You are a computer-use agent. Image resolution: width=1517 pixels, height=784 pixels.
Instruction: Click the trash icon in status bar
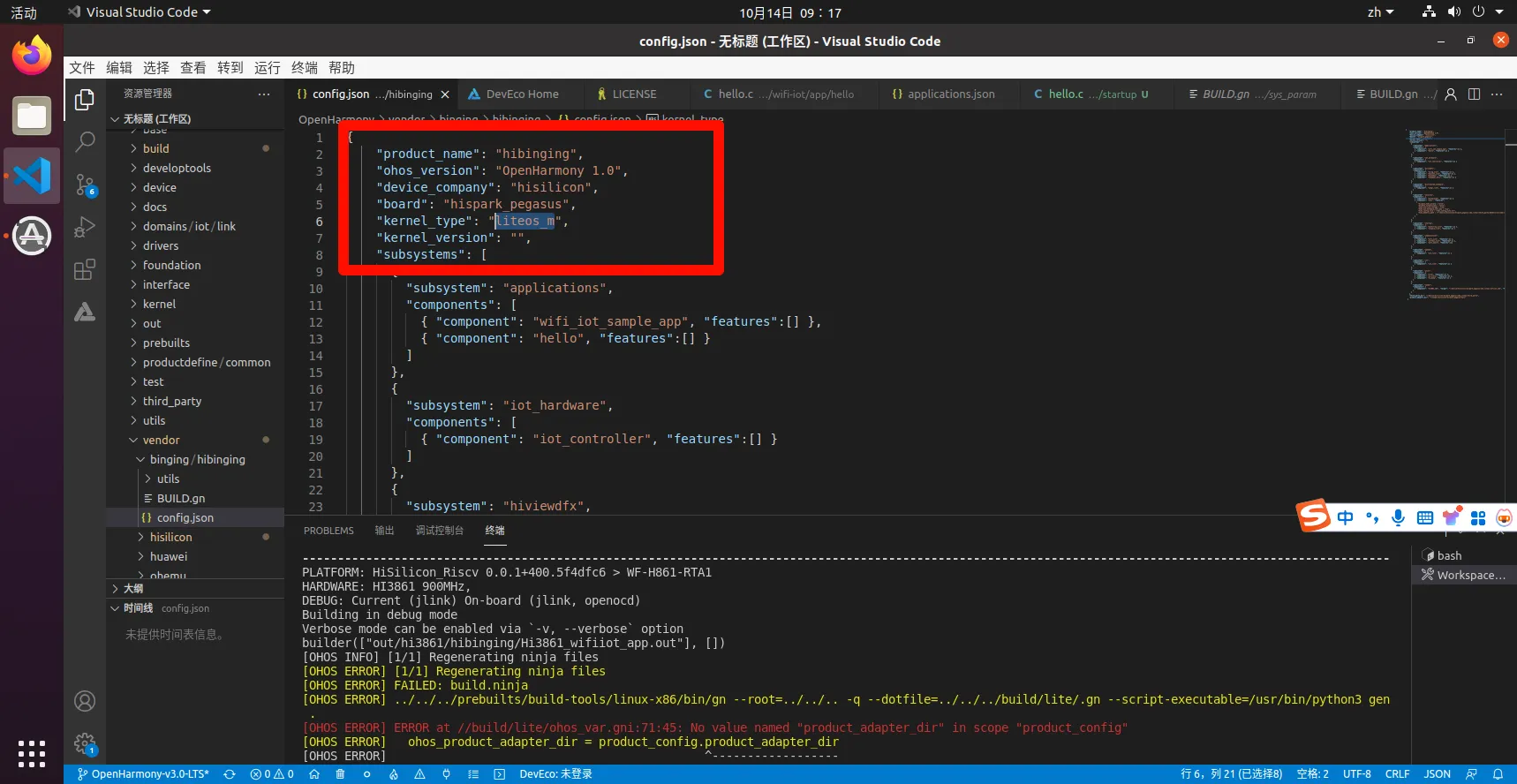[340, 774]
